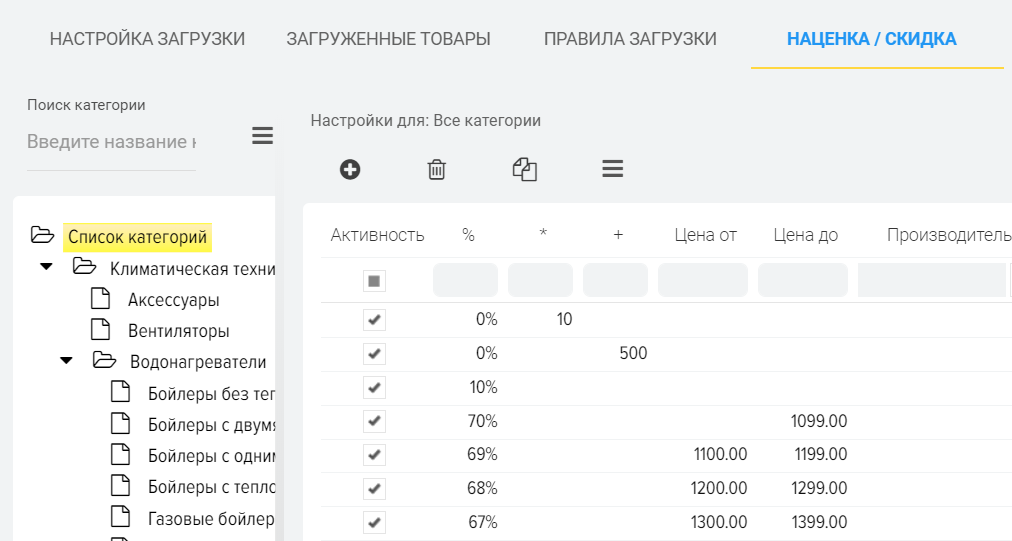Open the Правила загрузки tab
1012x541 pixels.
pos(630,40)
